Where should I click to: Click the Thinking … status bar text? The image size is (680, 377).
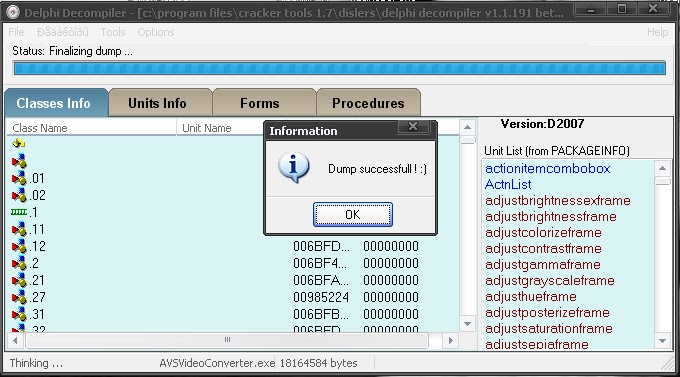coord(36,363)
